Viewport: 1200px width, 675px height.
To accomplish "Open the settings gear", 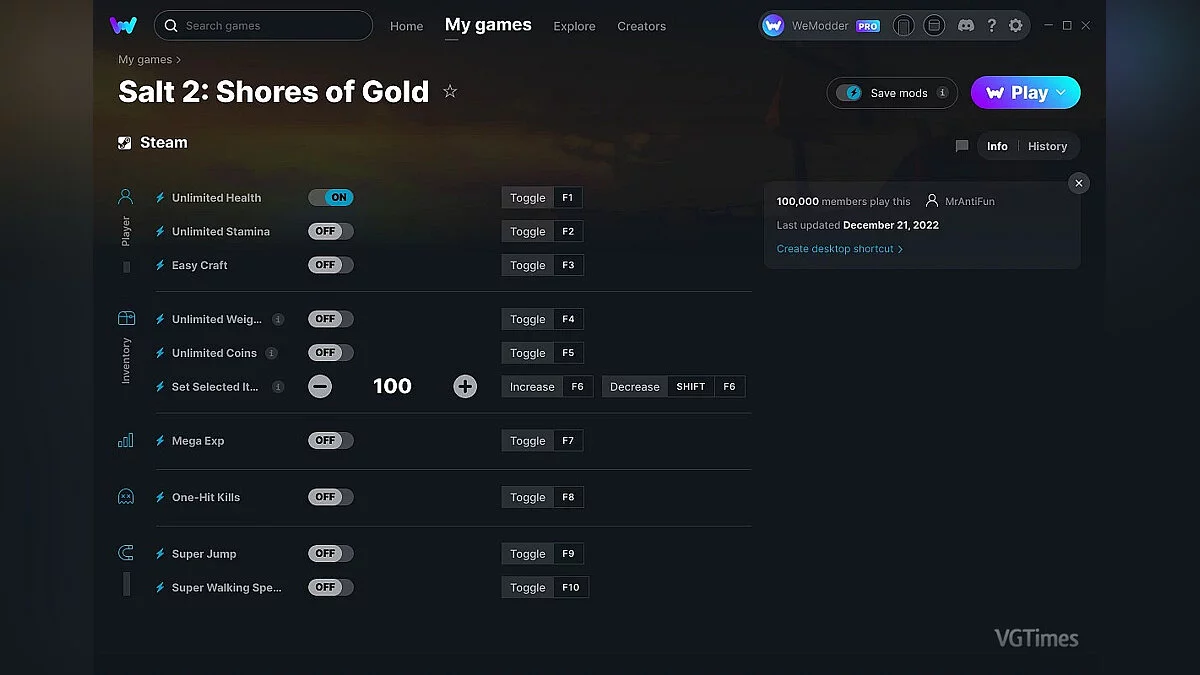I will 1016,25.
